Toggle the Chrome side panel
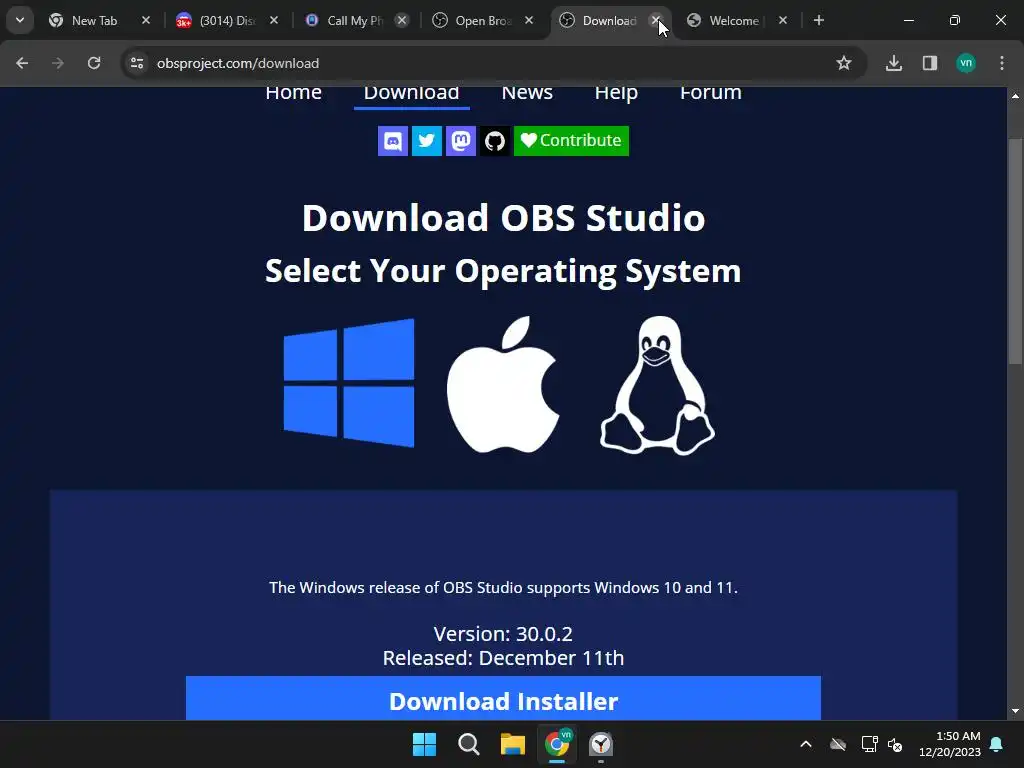This screenshot has width=1024, height=768. 929,63
